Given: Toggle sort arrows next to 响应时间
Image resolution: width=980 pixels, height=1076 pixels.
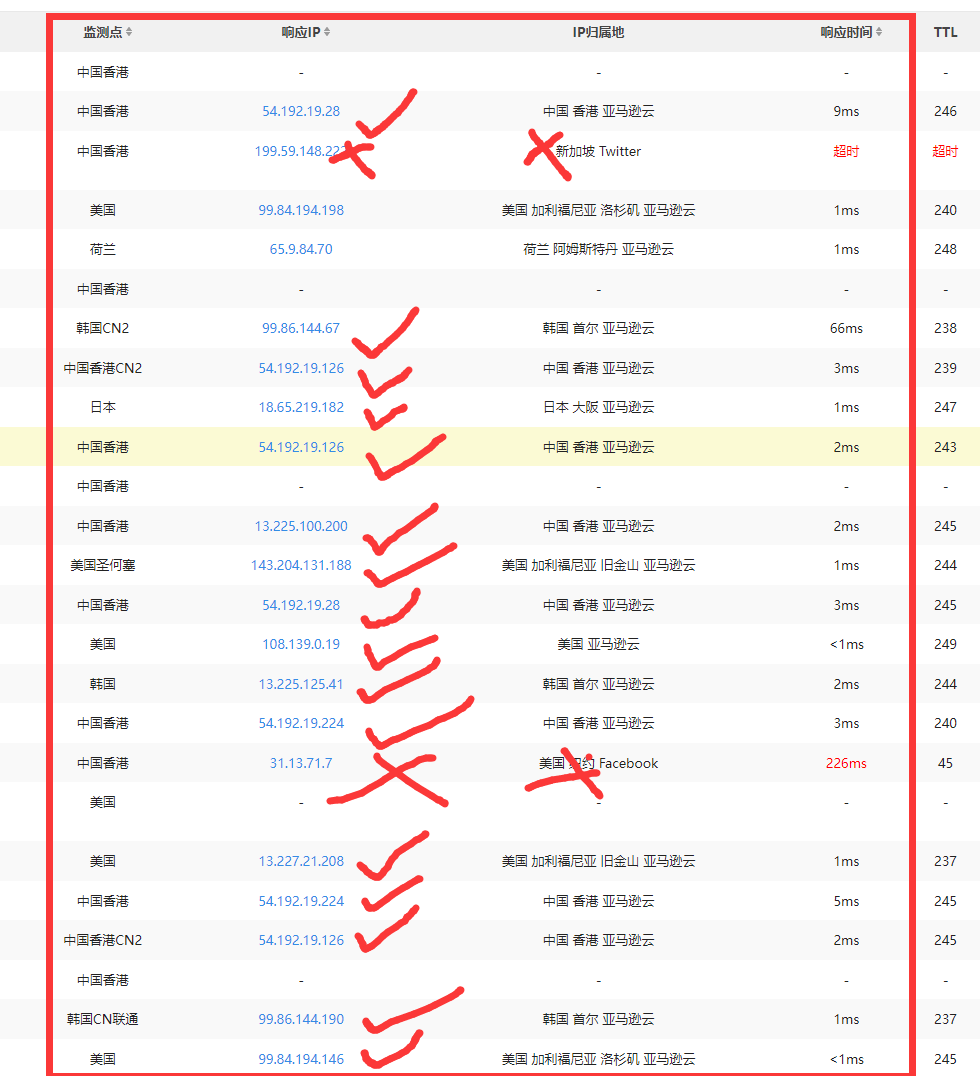Looking at the screenshot, I should tap(879, 32).
